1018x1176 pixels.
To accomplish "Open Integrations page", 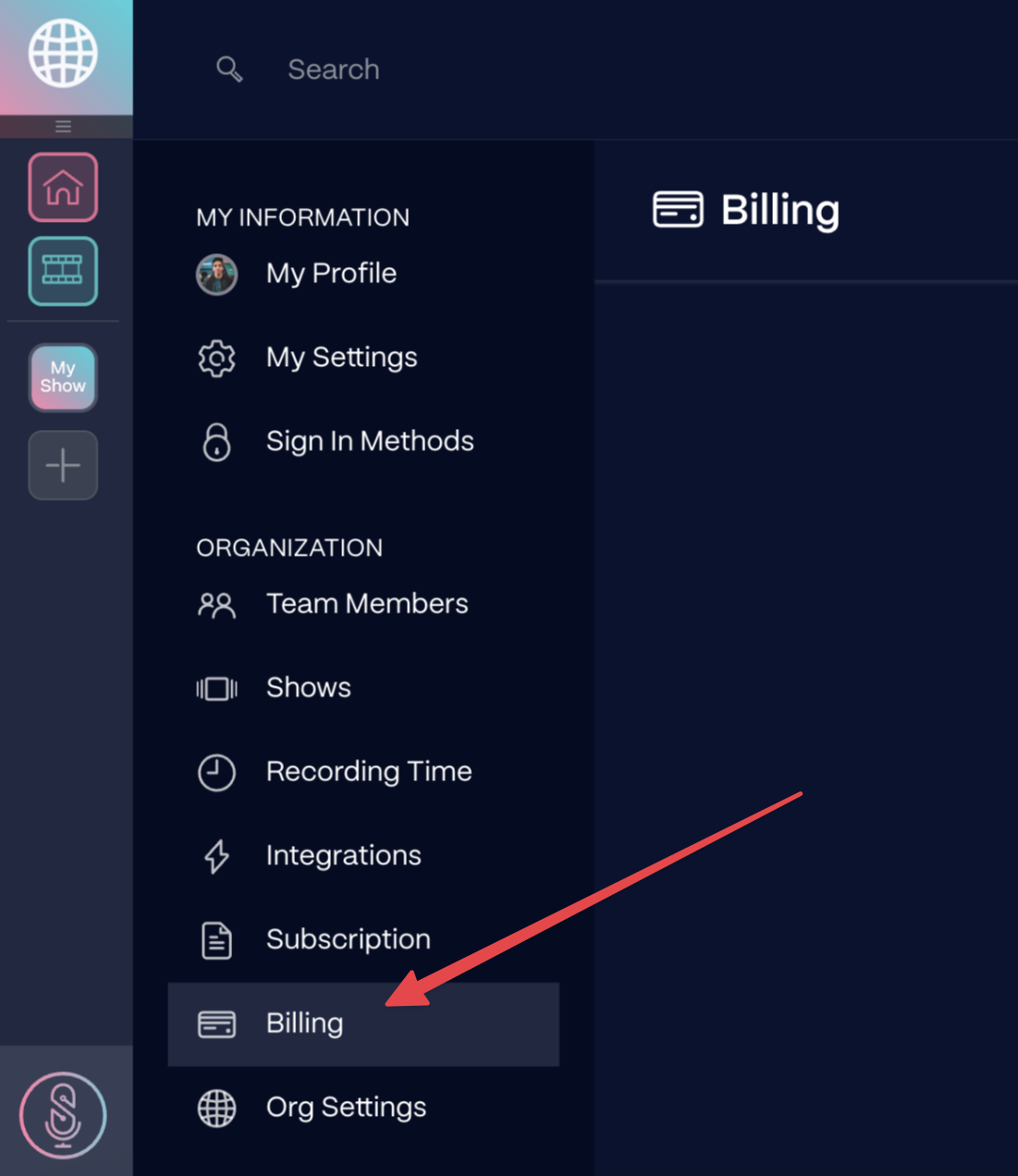I will point(363,856).
